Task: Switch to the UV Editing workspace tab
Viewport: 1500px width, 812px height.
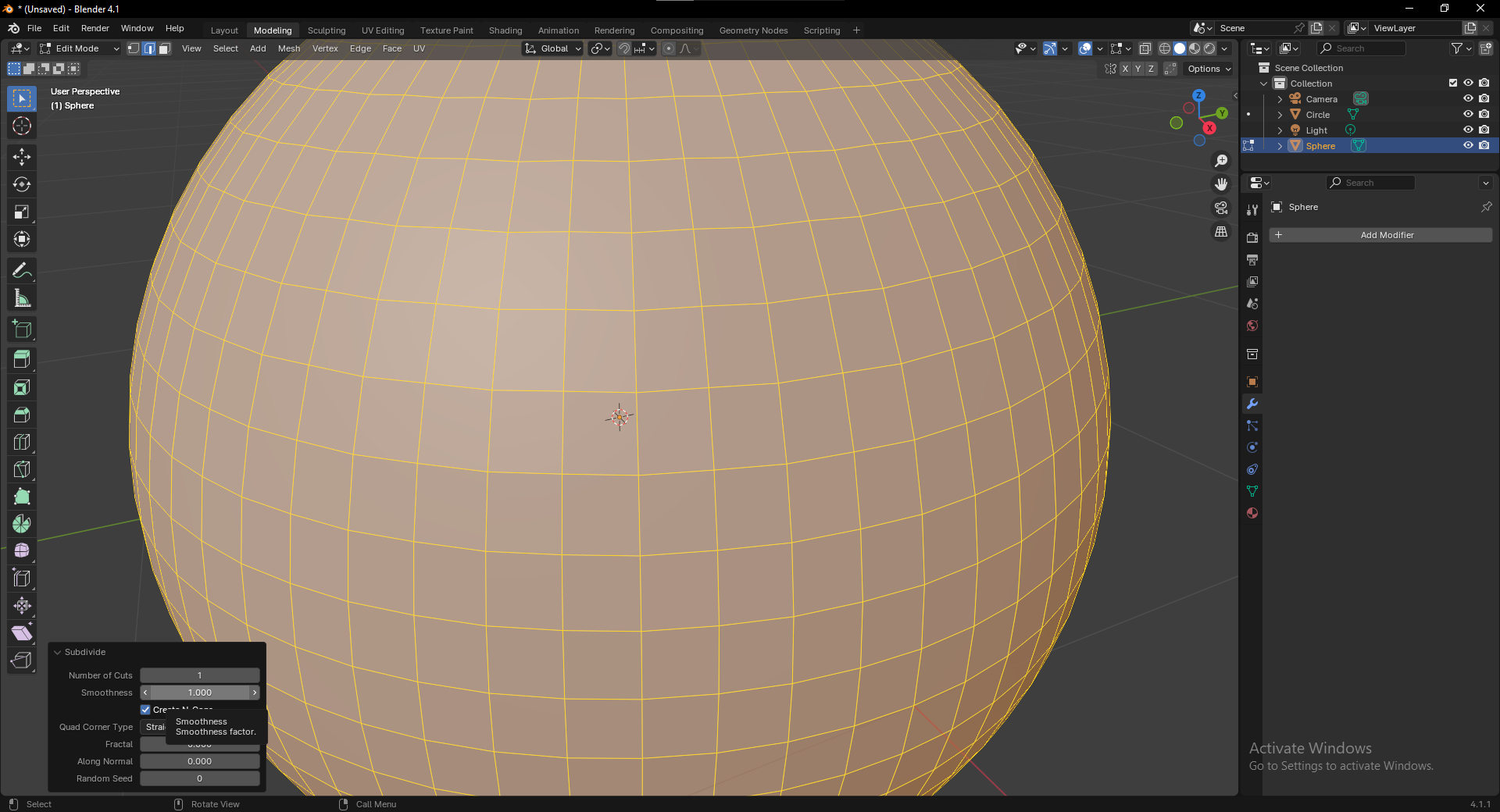Action: [x=383, y=30]
